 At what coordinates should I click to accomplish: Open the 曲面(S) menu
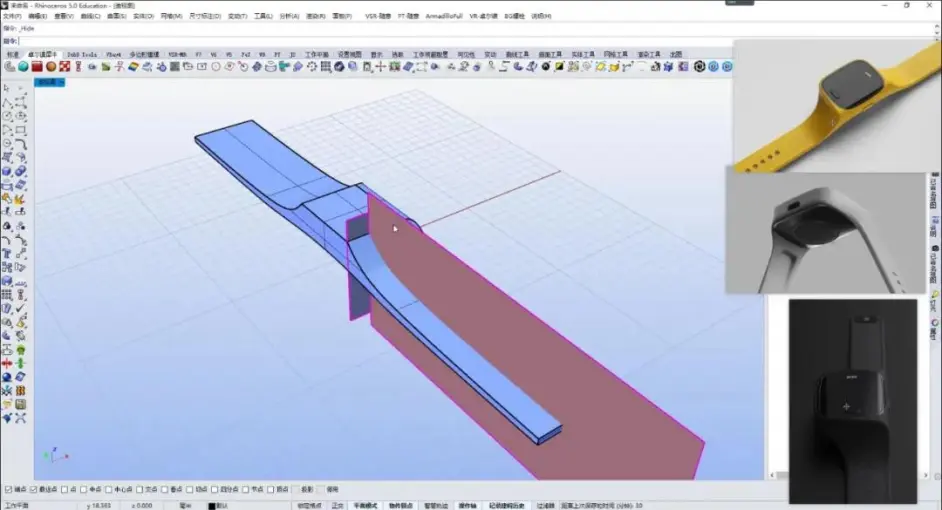point(117,16)
